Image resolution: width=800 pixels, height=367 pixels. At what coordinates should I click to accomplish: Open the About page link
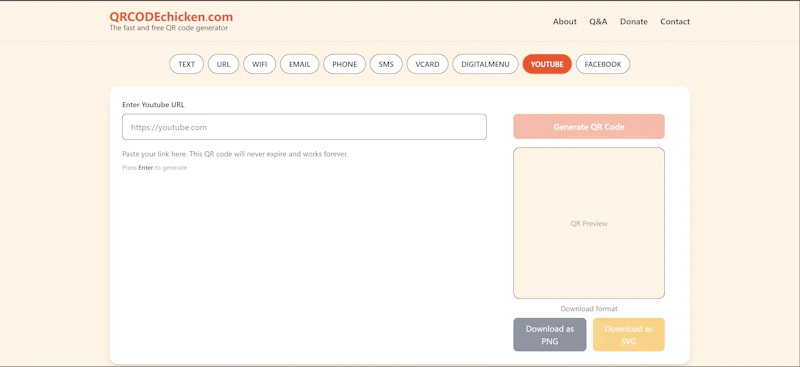pos(565,21)
